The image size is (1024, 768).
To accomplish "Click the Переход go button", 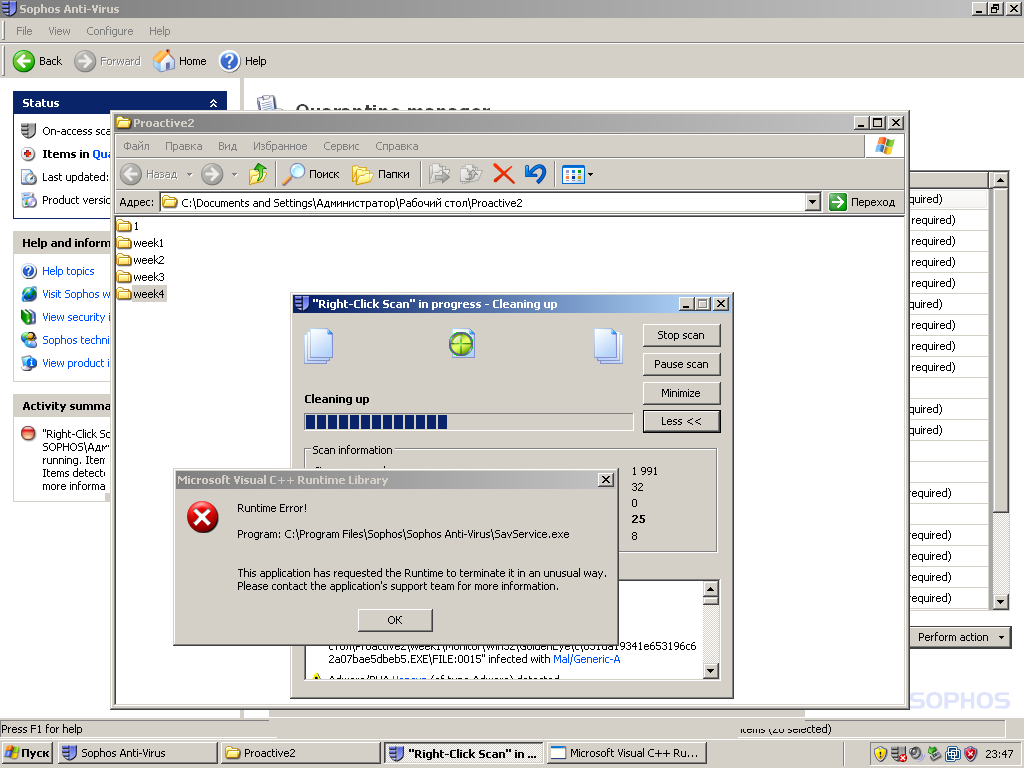I will (x=862, y=202).
